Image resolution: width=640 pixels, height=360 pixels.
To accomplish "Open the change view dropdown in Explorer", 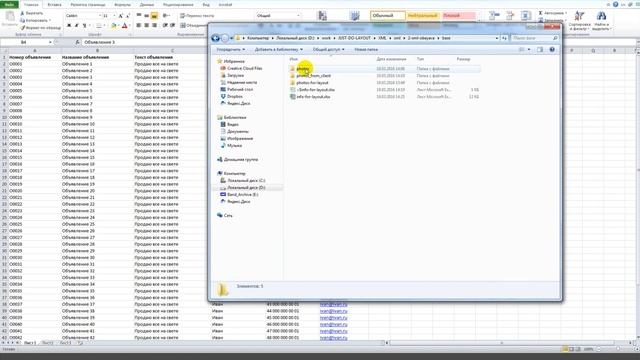I will 529,49.
